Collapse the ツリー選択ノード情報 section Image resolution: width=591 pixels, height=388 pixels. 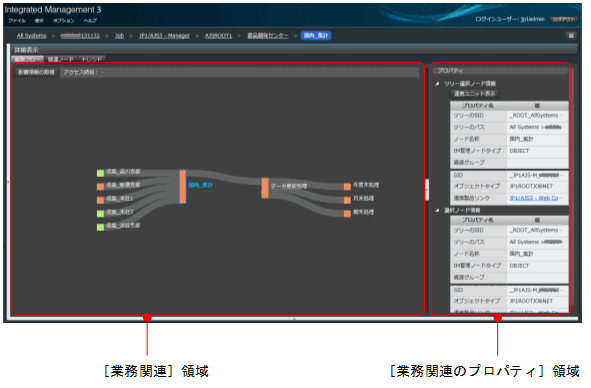[x=437, y=84]
